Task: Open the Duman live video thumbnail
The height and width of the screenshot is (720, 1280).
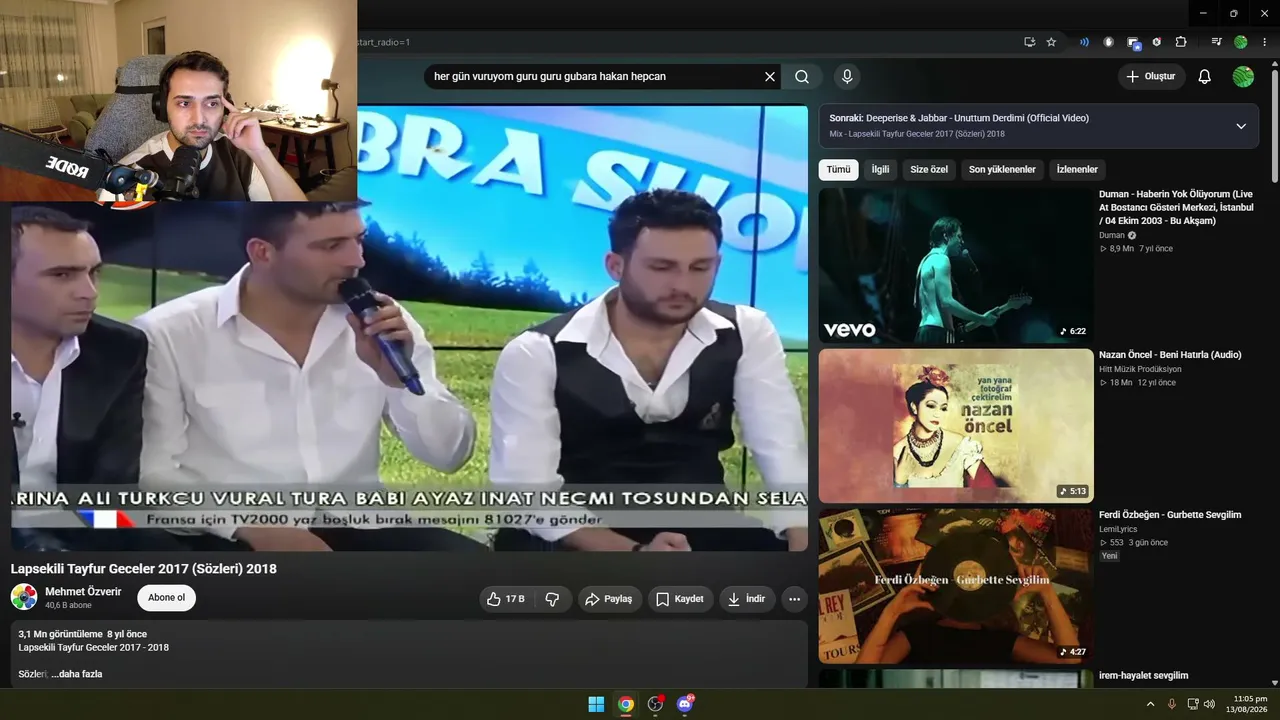Action: [956, 265]
